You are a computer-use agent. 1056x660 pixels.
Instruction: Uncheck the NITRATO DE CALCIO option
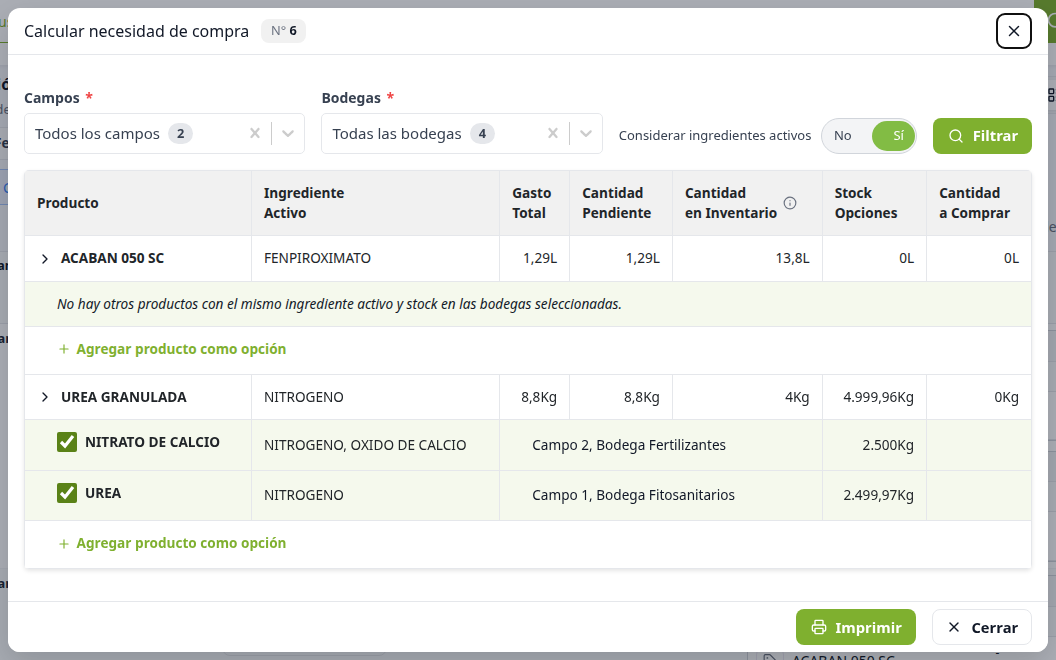coord(67,442)
